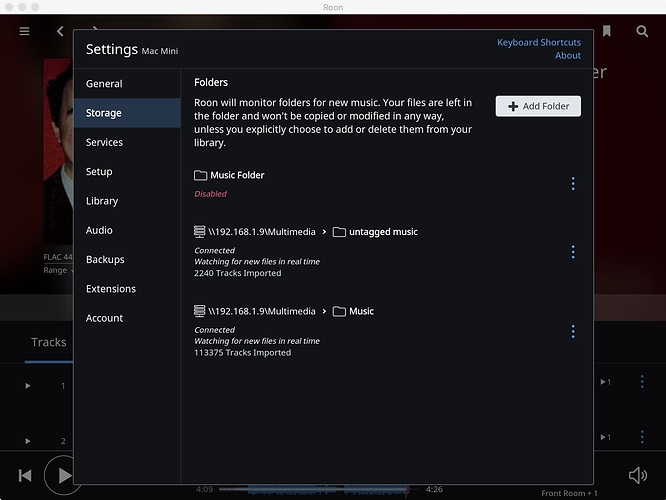
Task: Open the Backups settings section
Action: tap(127, 260)
